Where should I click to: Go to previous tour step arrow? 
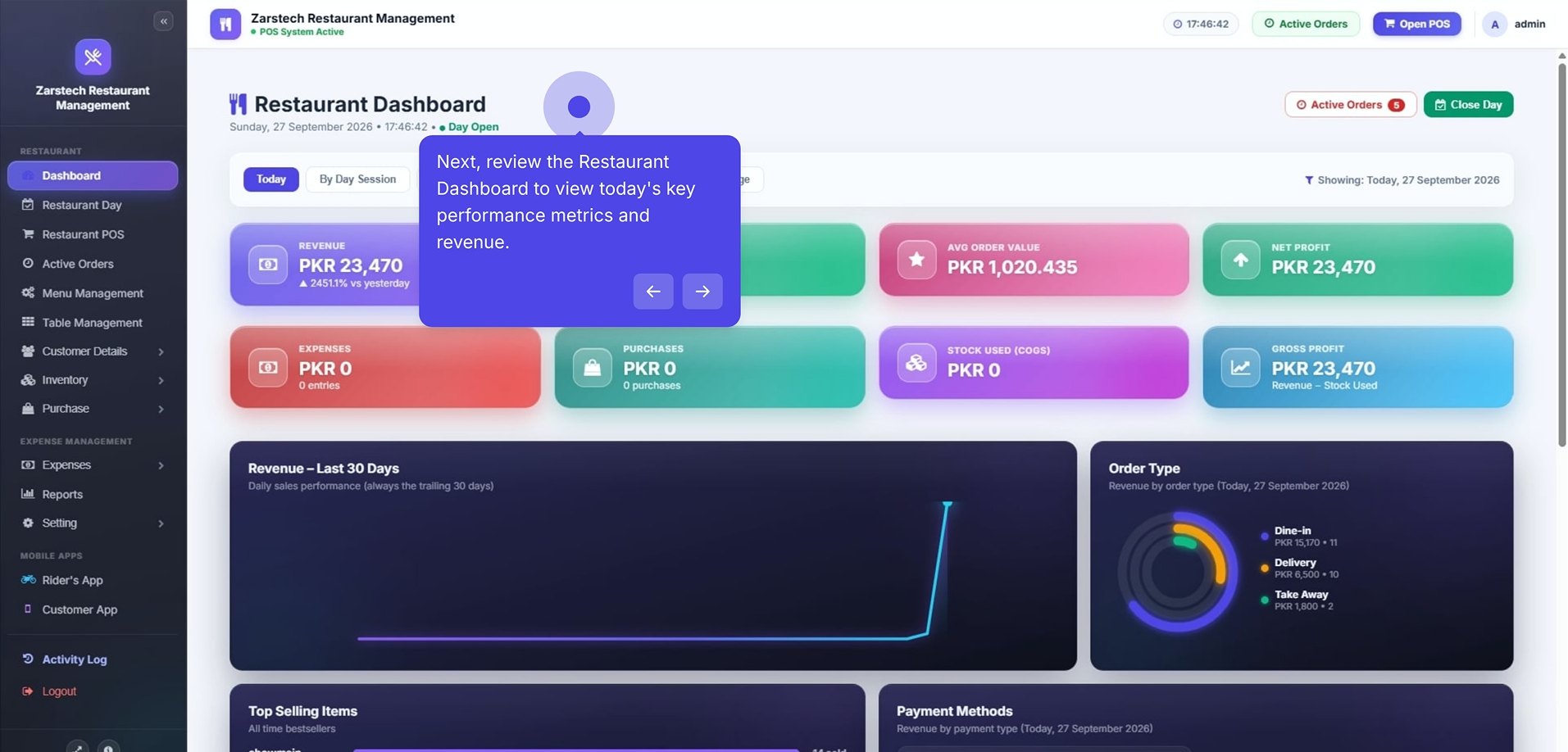[653, 292]
